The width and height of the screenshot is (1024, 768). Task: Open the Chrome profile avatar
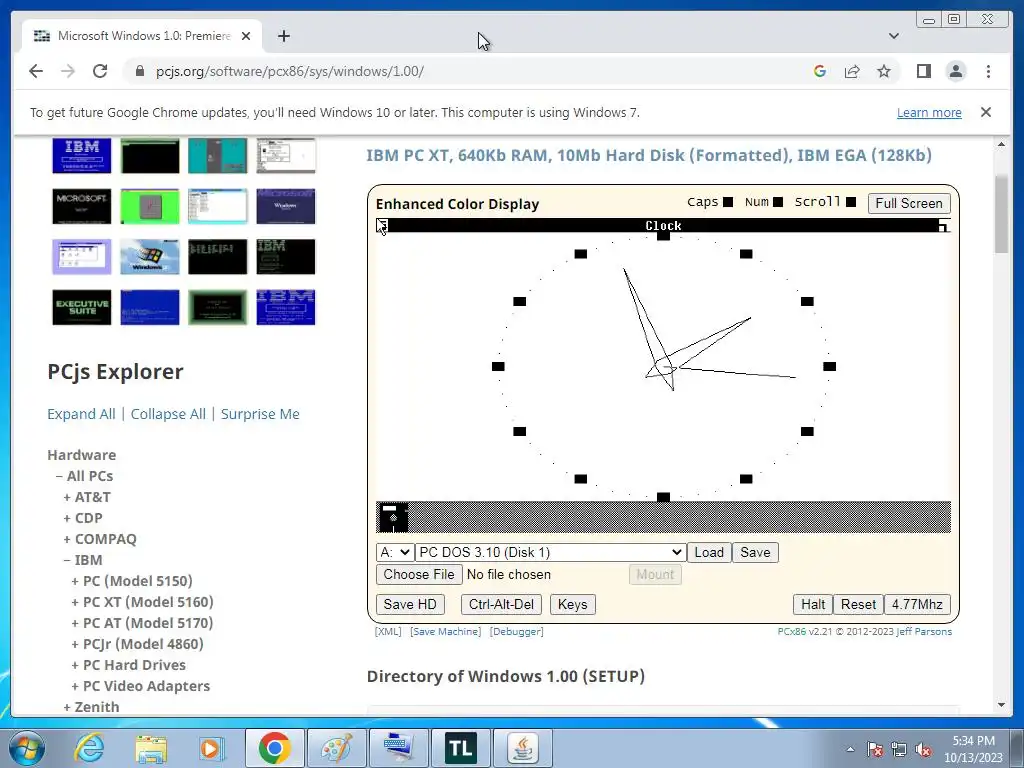[956, 71]
